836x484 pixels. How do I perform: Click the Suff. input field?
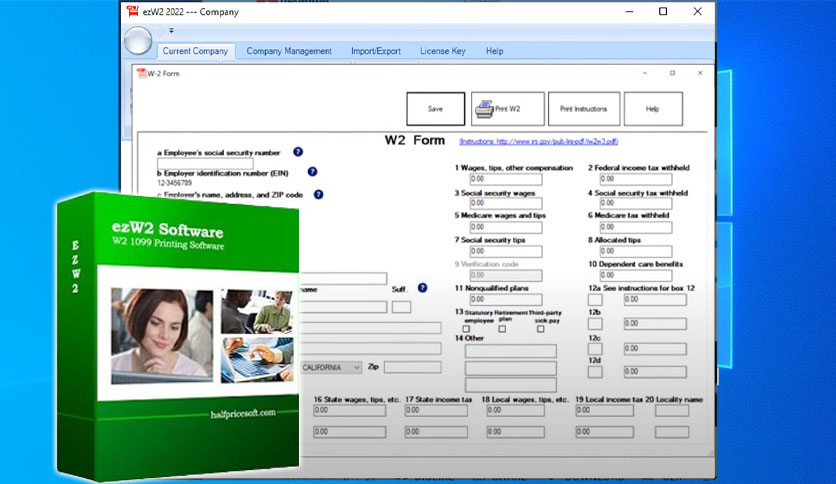pyautogui.click(x=401, y=307)
